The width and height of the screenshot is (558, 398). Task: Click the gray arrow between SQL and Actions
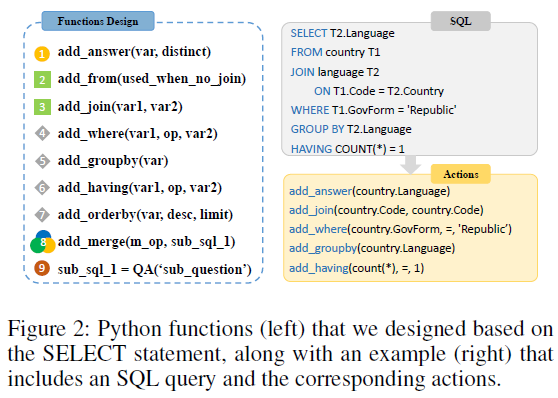411,164
